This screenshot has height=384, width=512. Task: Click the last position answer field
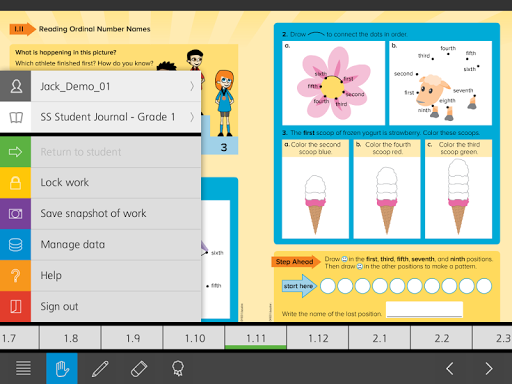pyautogui.click(x=424, y=309)
